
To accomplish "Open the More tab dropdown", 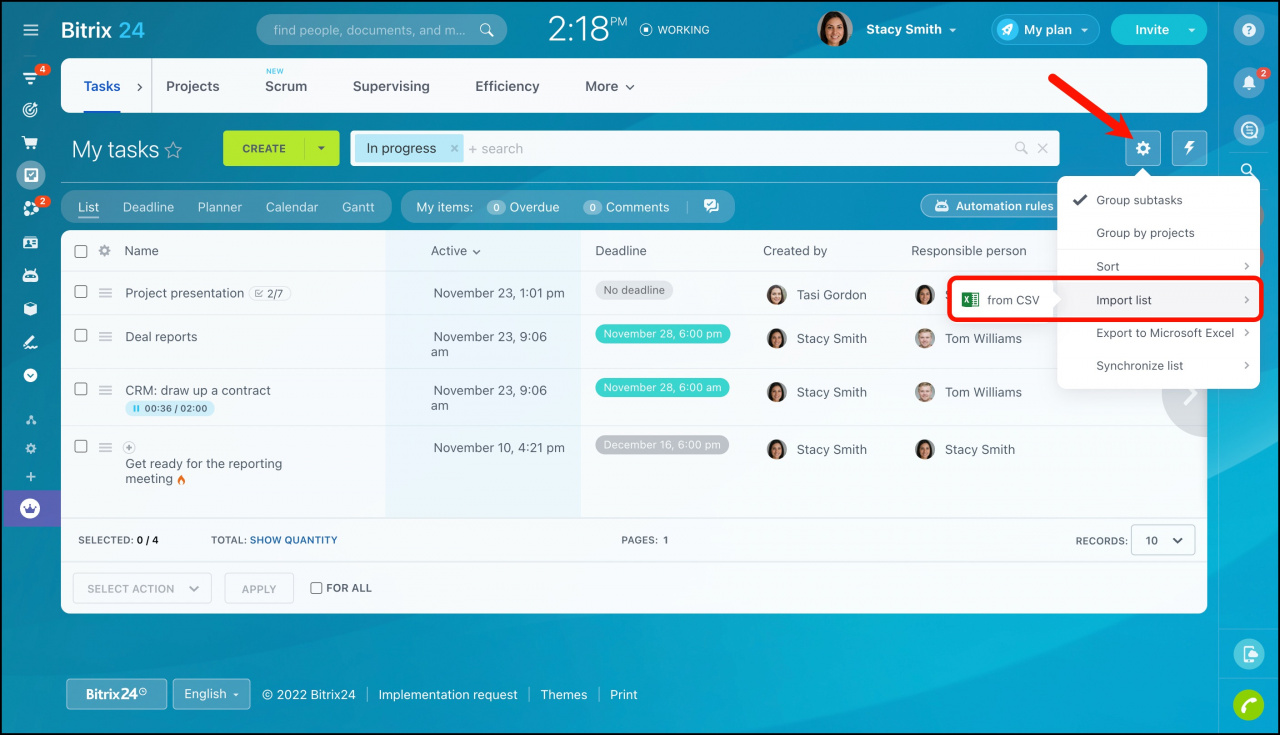I will [610, 87].
